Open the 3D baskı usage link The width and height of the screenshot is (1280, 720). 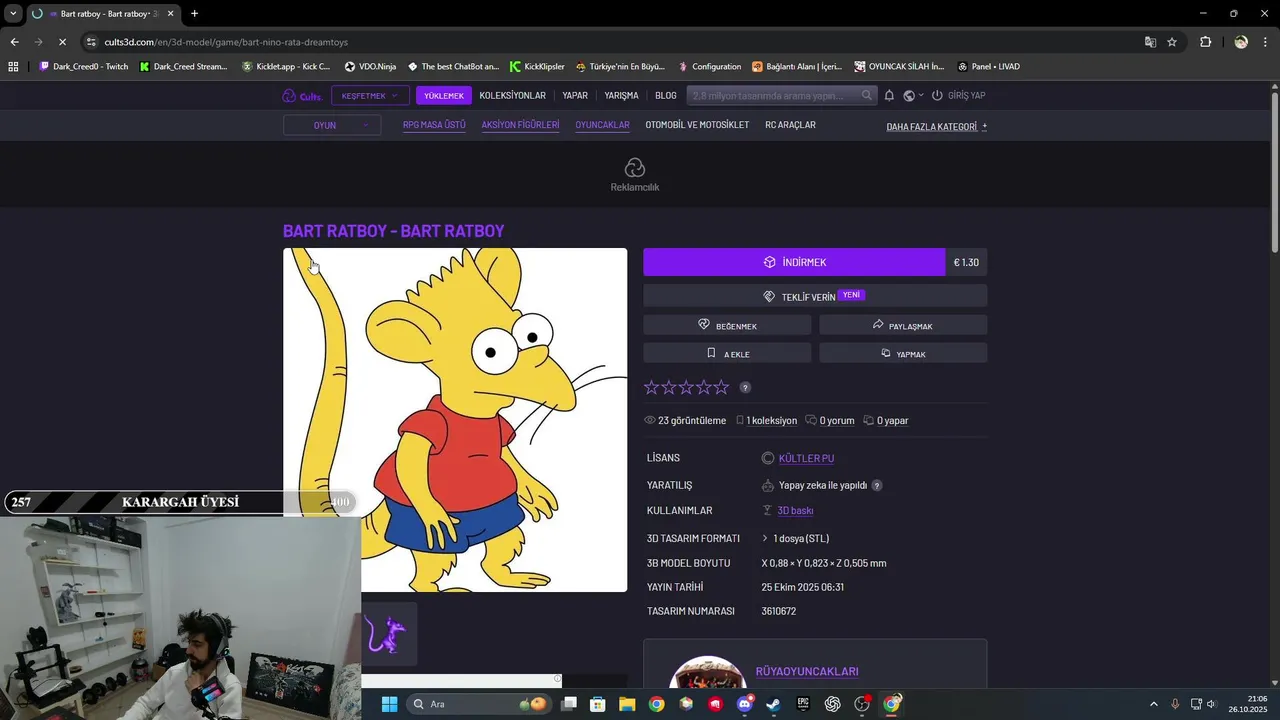(x=795, y=511)
